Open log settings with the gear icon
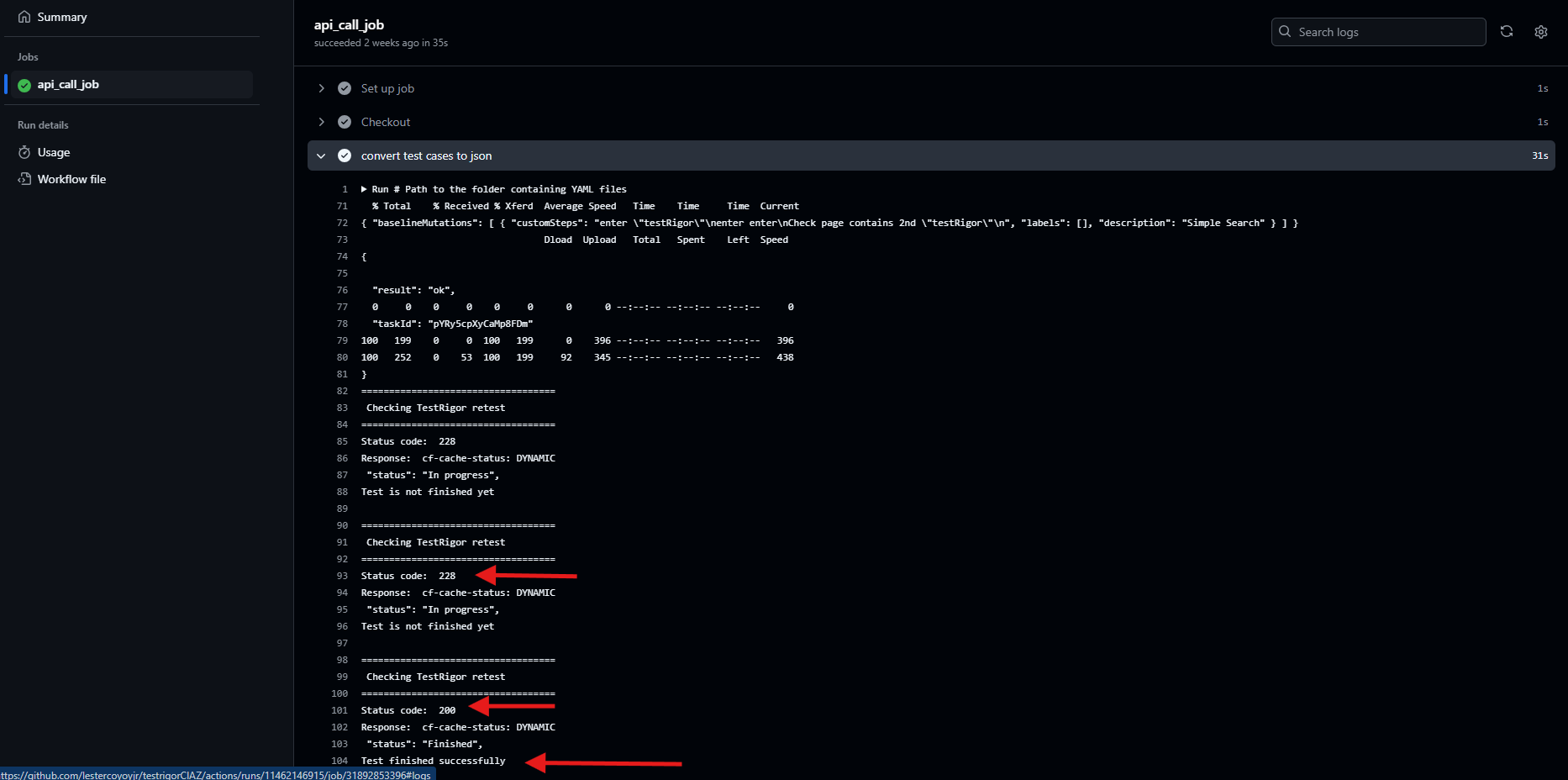1568x780 pixels. click(1541, 31)
